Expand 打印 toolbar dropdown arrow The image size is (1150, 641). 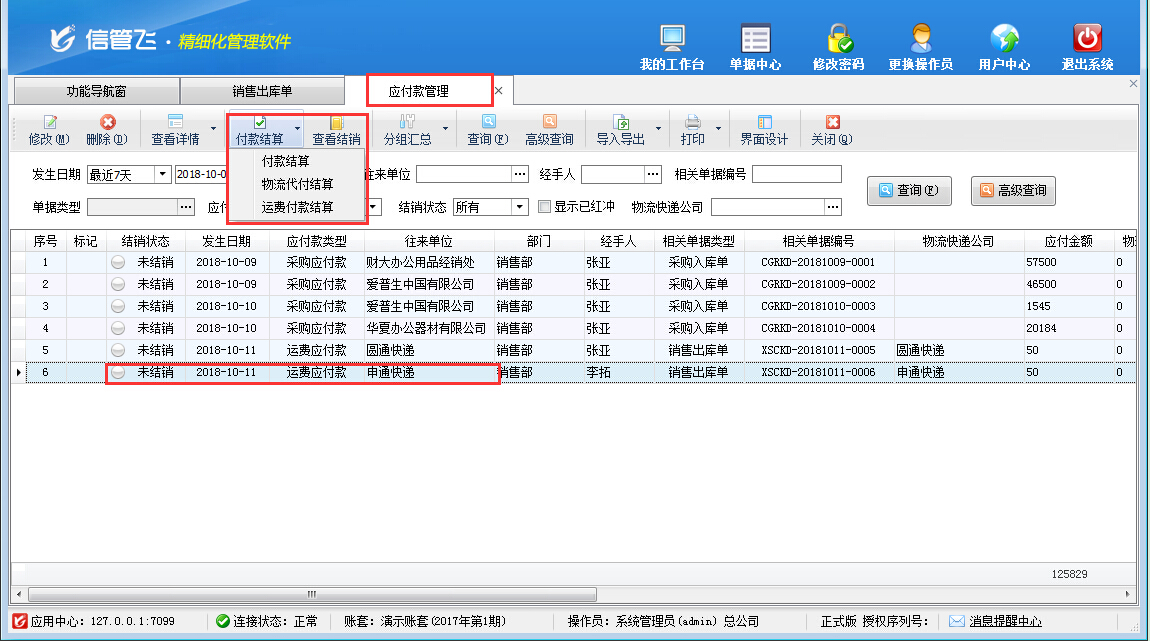717,130
